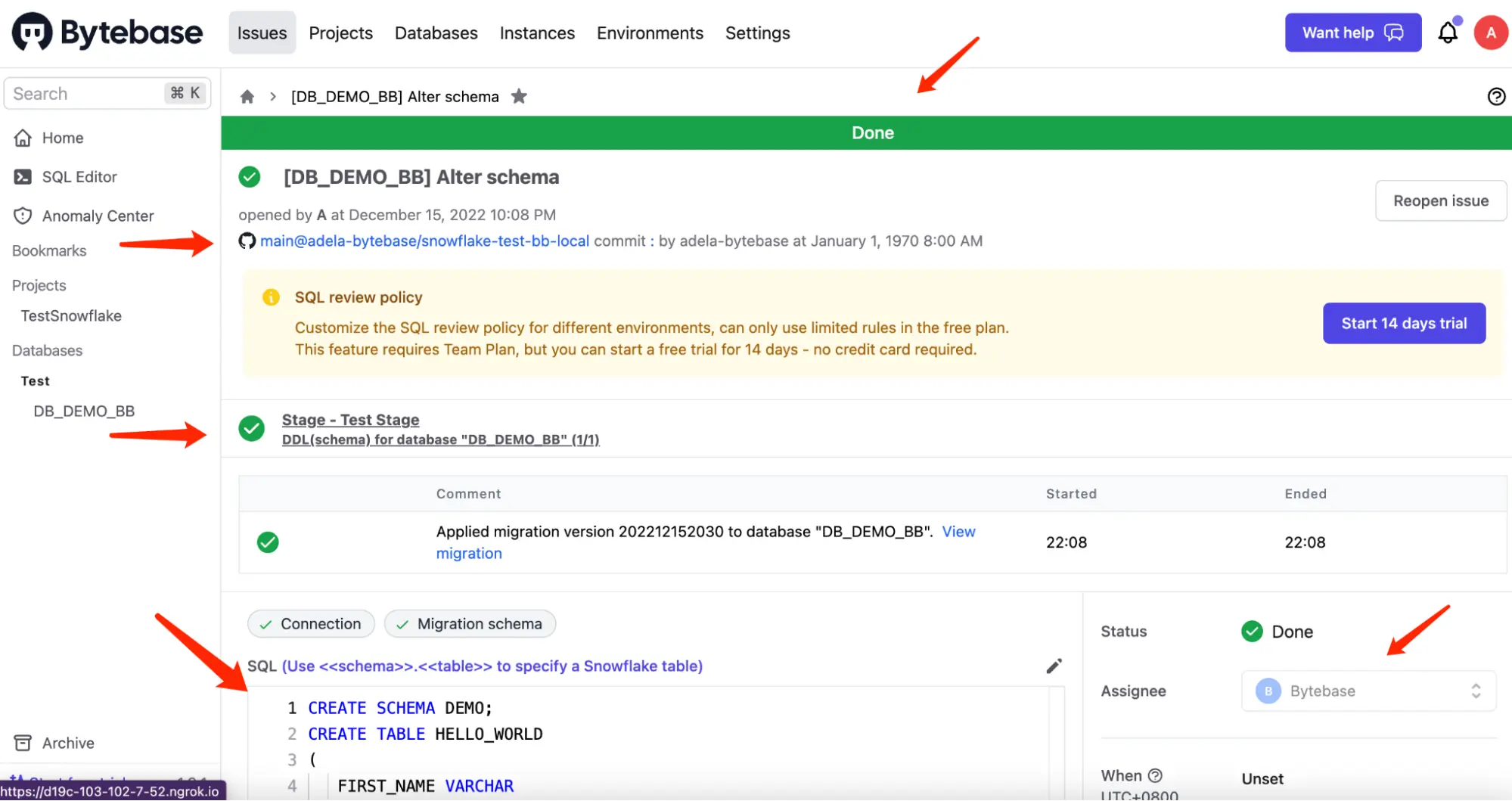Select DB_DEMO_BB database in sidebar

click(x=84, y=411)
